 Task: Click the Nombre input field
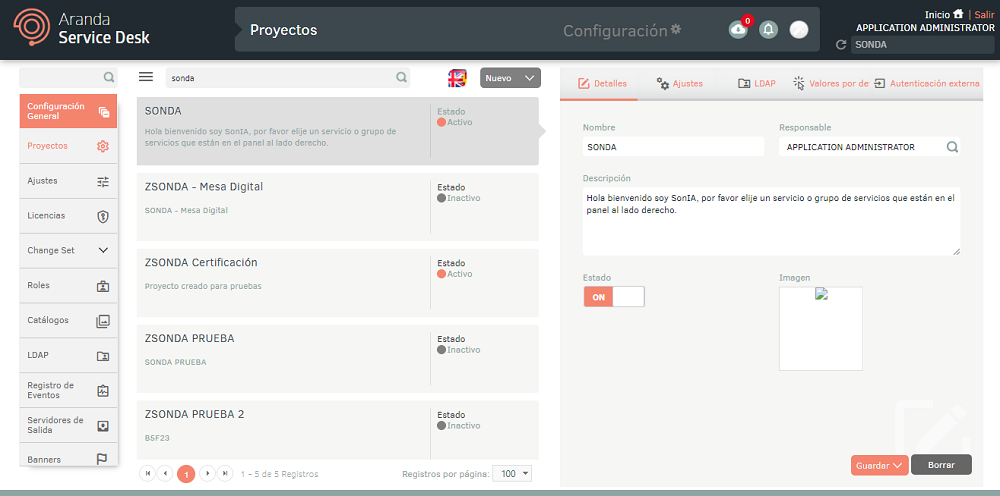point(672,147)
